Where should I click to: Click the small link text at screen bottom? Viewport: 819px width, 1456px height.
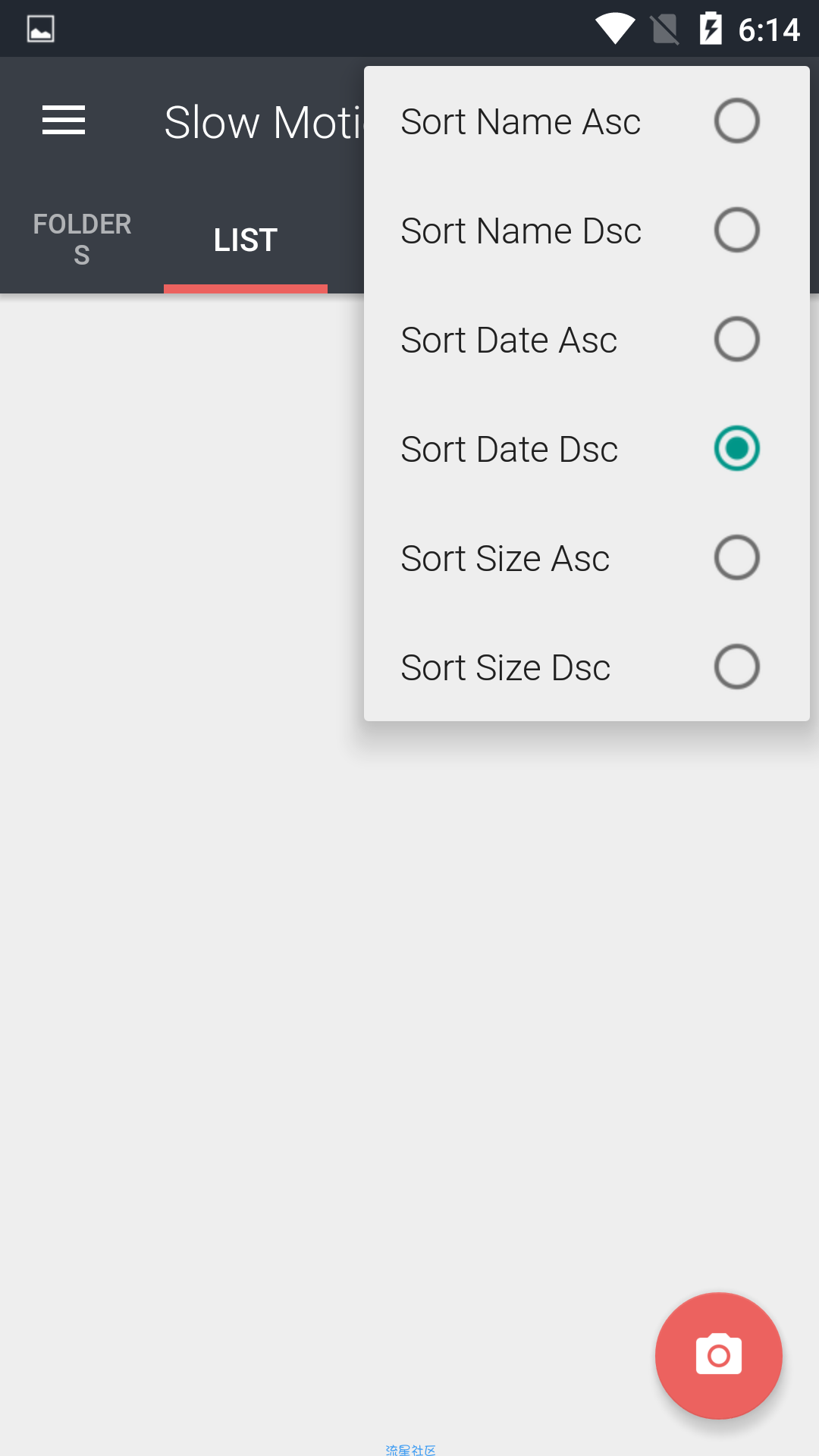click(x=410, y=1449)
